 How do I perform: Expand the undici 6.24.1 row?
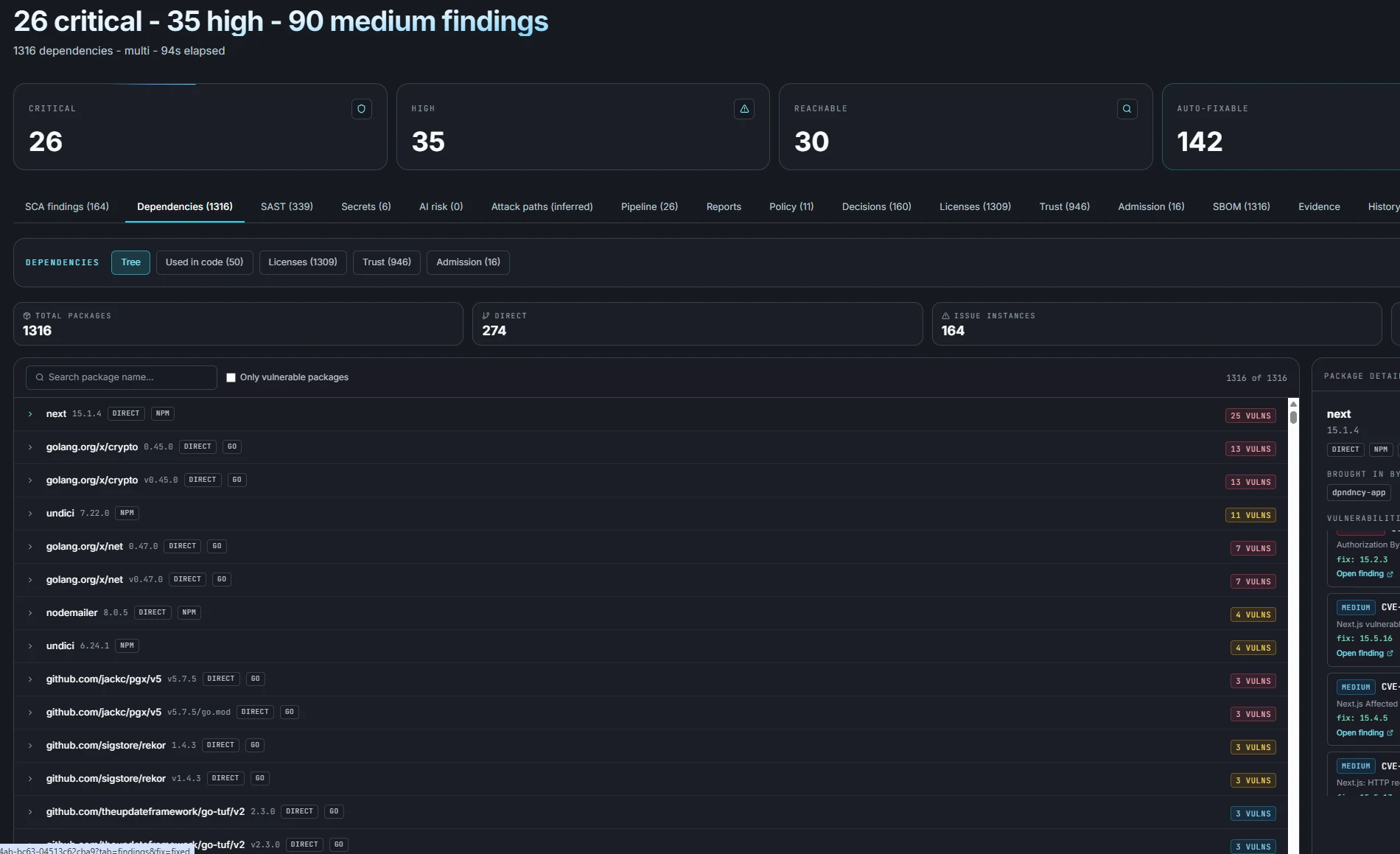[30, 646]
